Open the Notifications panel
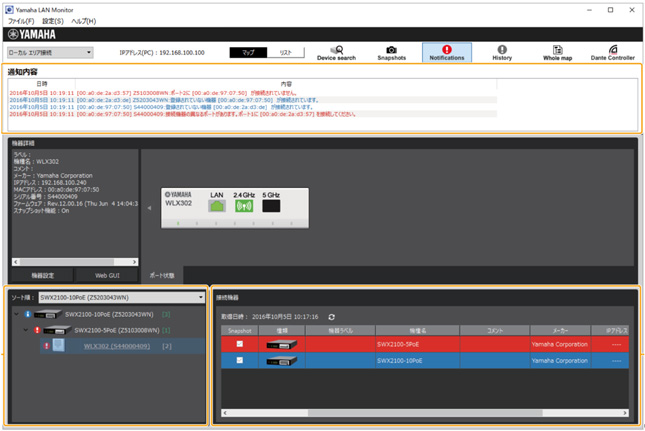This screenshot has height=431, width=645. tap(446, 53)
